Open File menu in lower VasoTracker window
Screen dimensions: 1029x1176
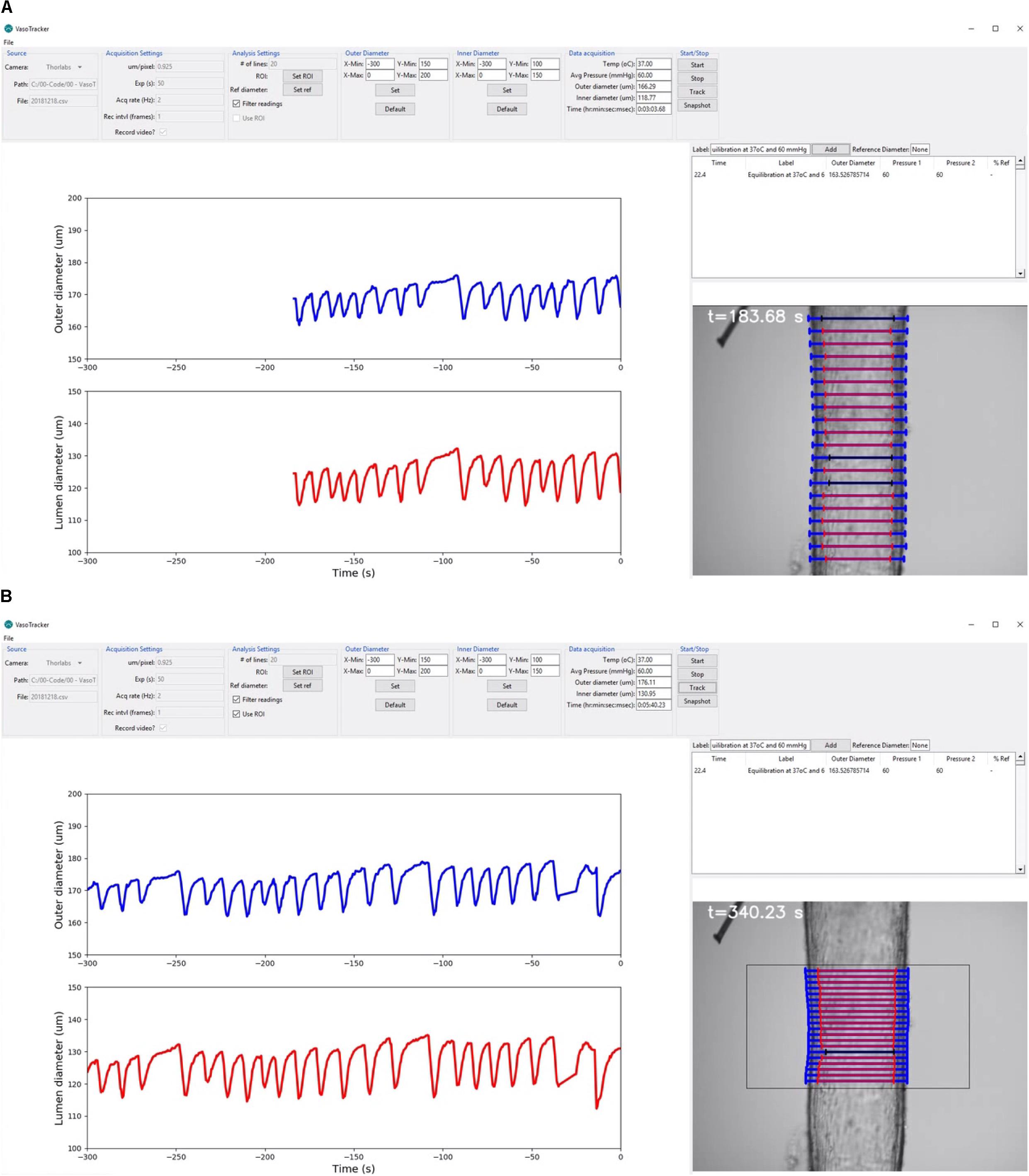pyautogui.click(x=9, y=638)
